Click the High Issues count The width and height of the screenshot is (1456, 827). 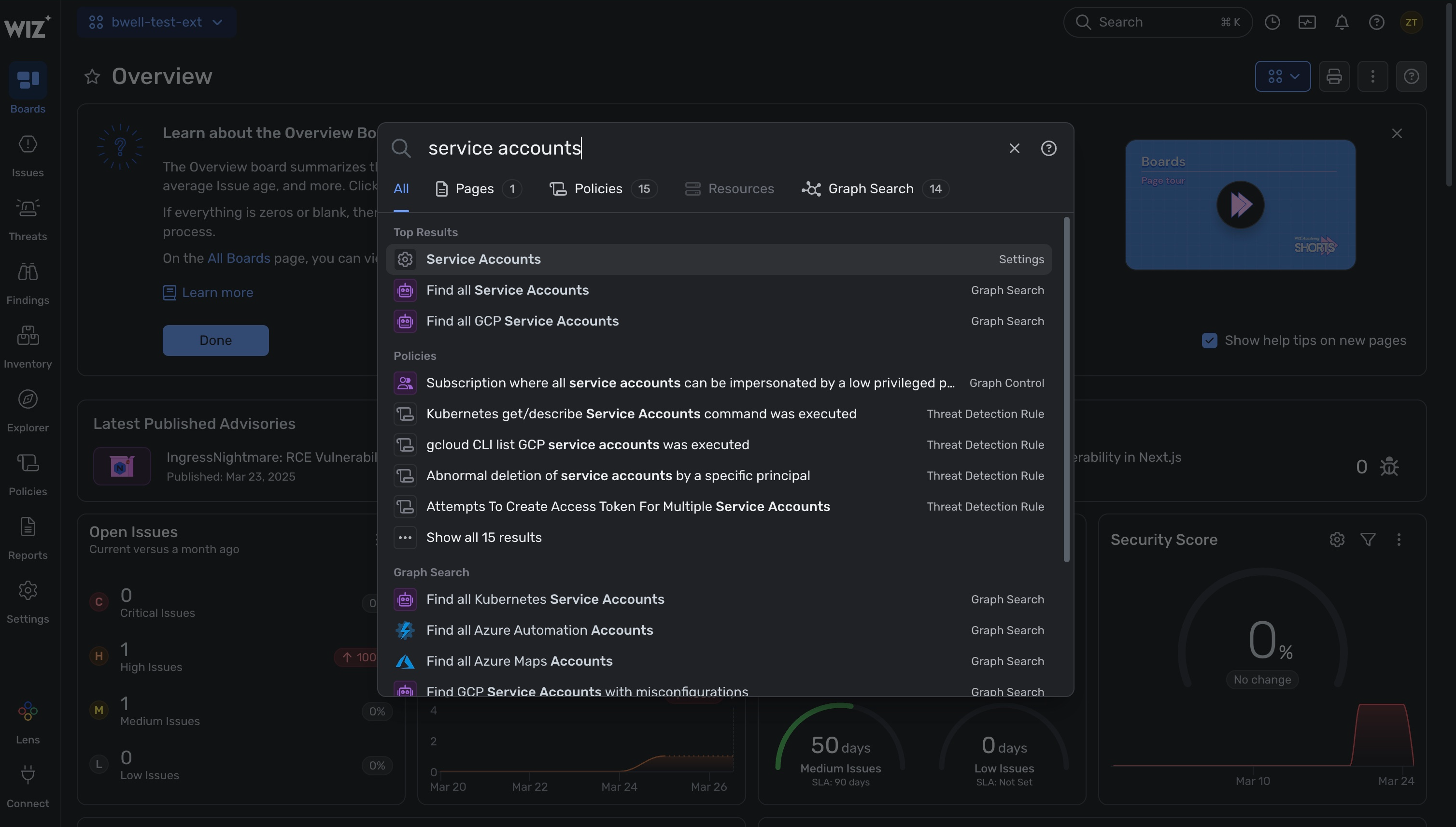click(x=124, y=649)
